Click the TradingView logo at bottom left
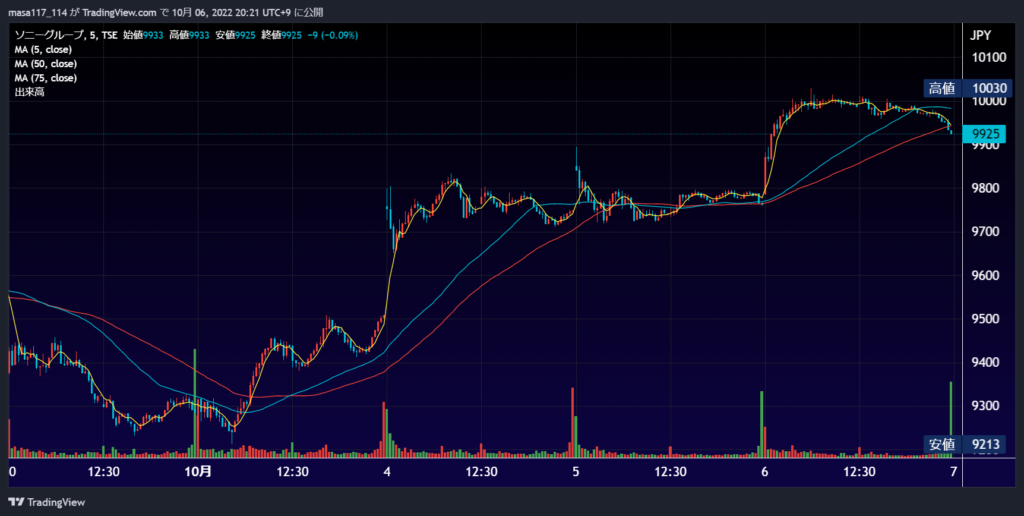The width and height of the screenshot is (1024, 516). point(46,502)
